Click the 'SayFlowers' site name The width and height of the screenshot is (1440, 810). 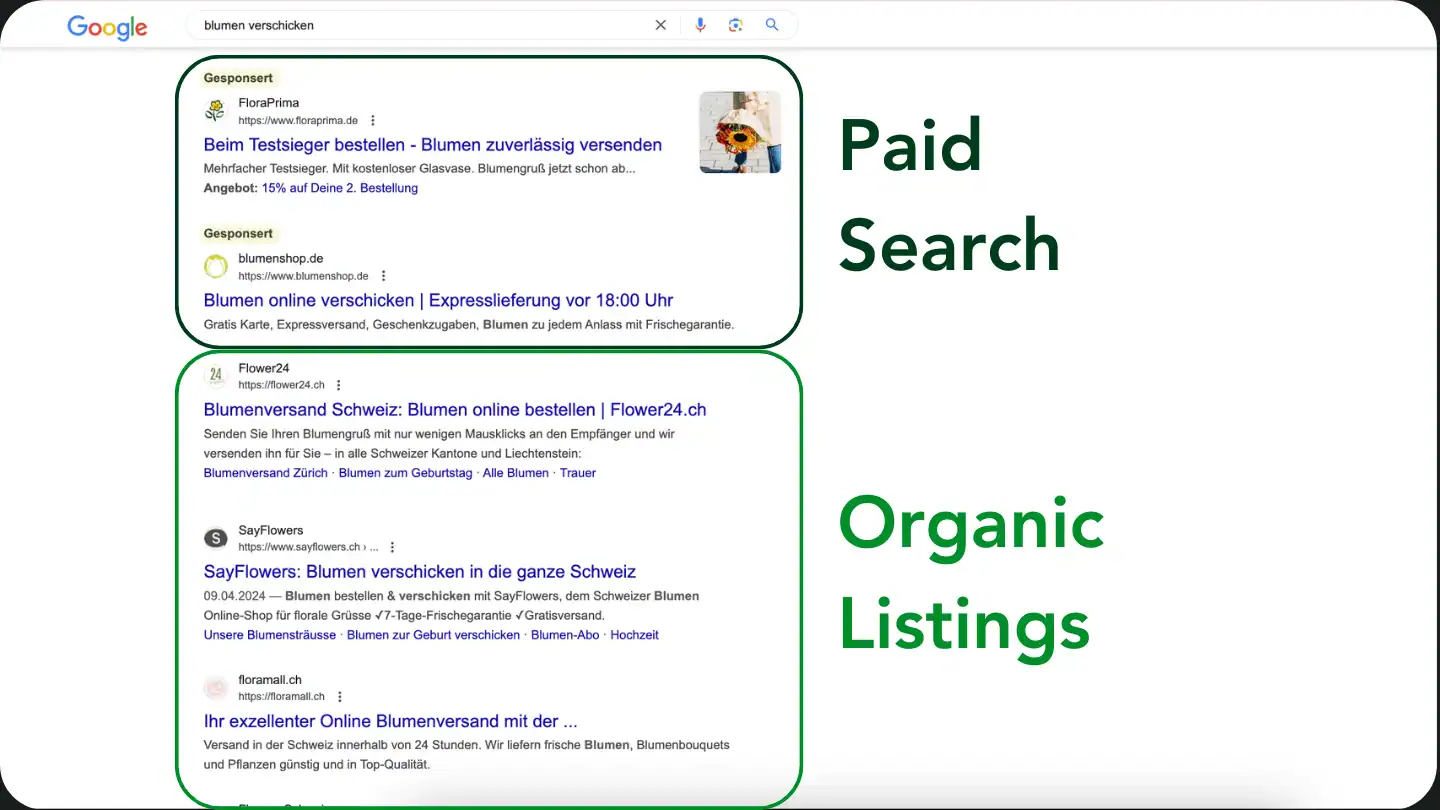(270, 531)
